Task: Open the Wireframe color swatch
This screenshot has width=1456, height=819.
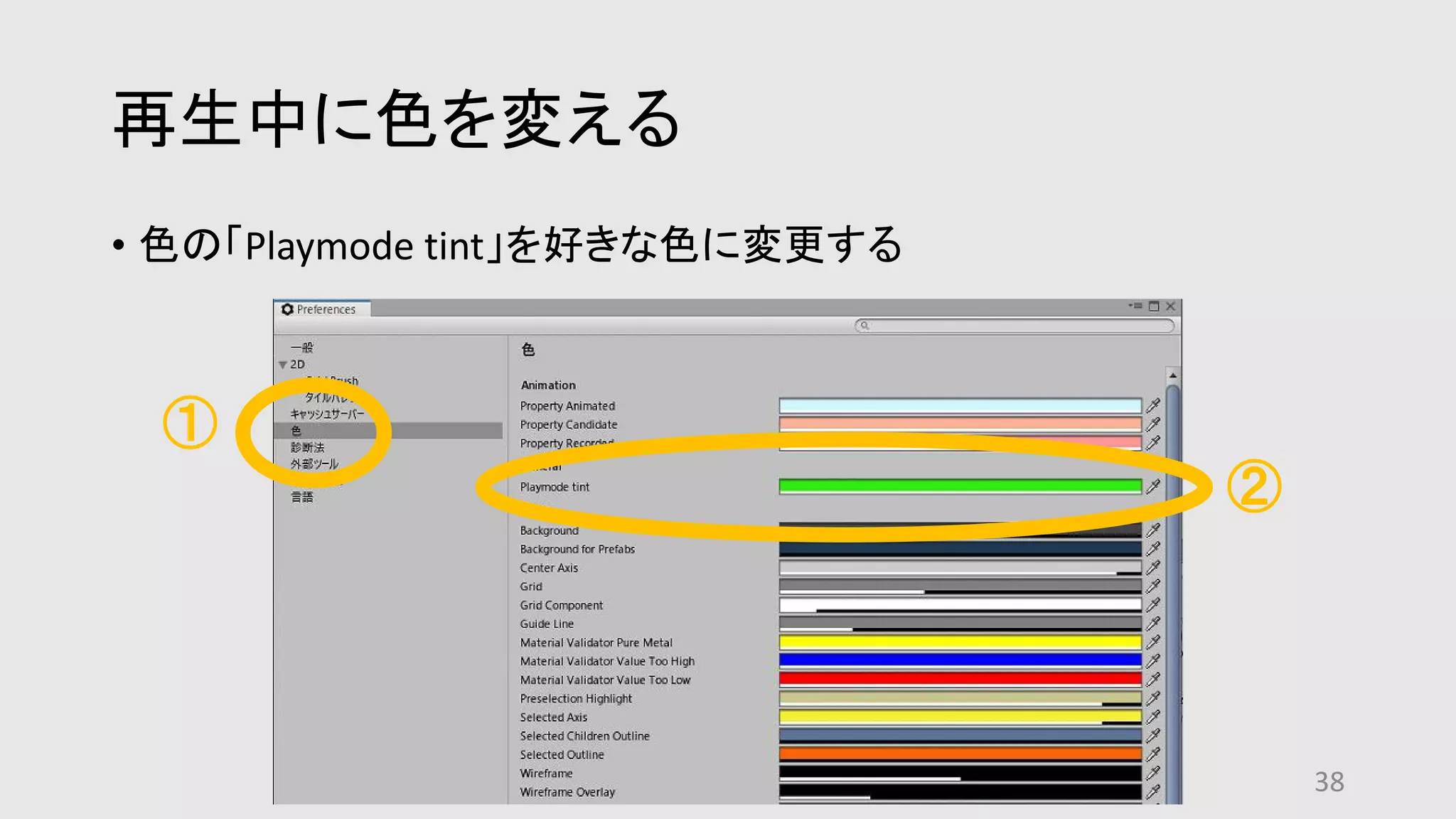Action: click(x=960, y=773)
